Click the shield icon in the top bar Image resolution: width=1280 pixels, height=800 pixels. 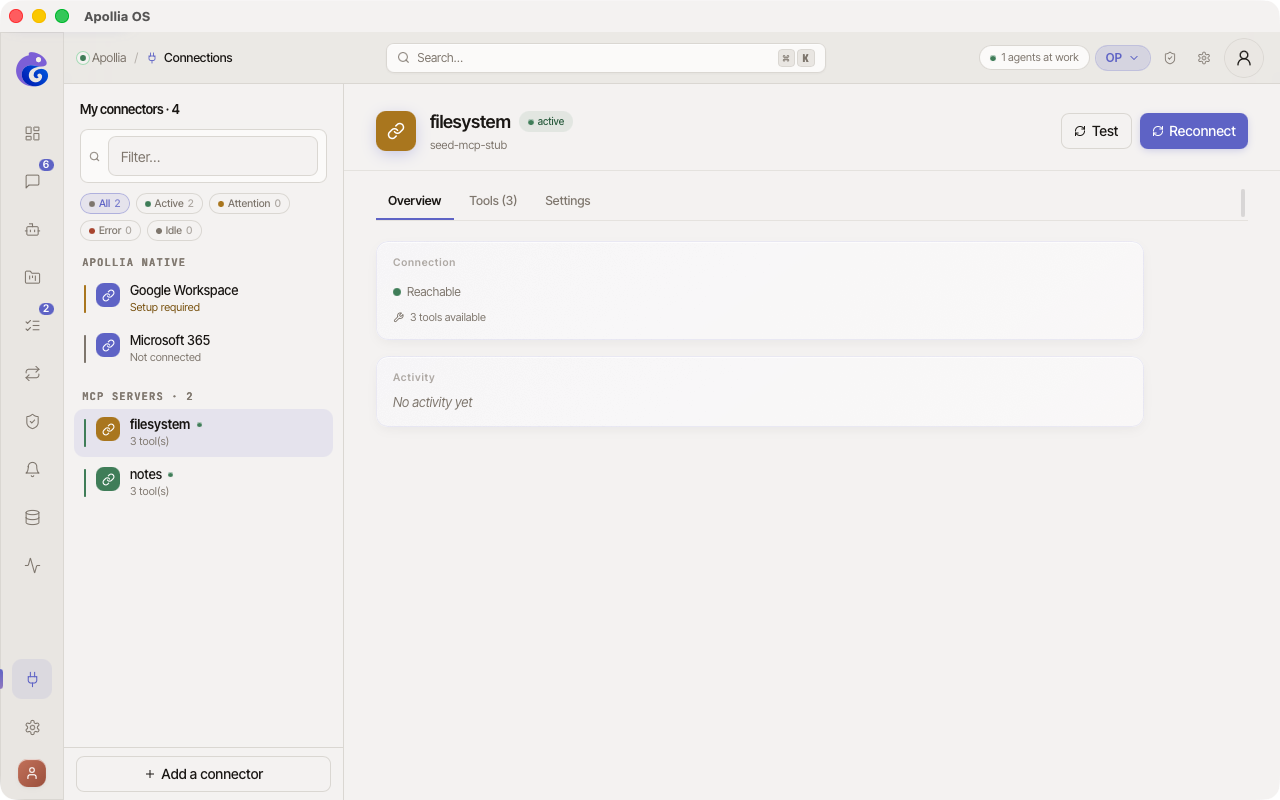[1170, 58]
